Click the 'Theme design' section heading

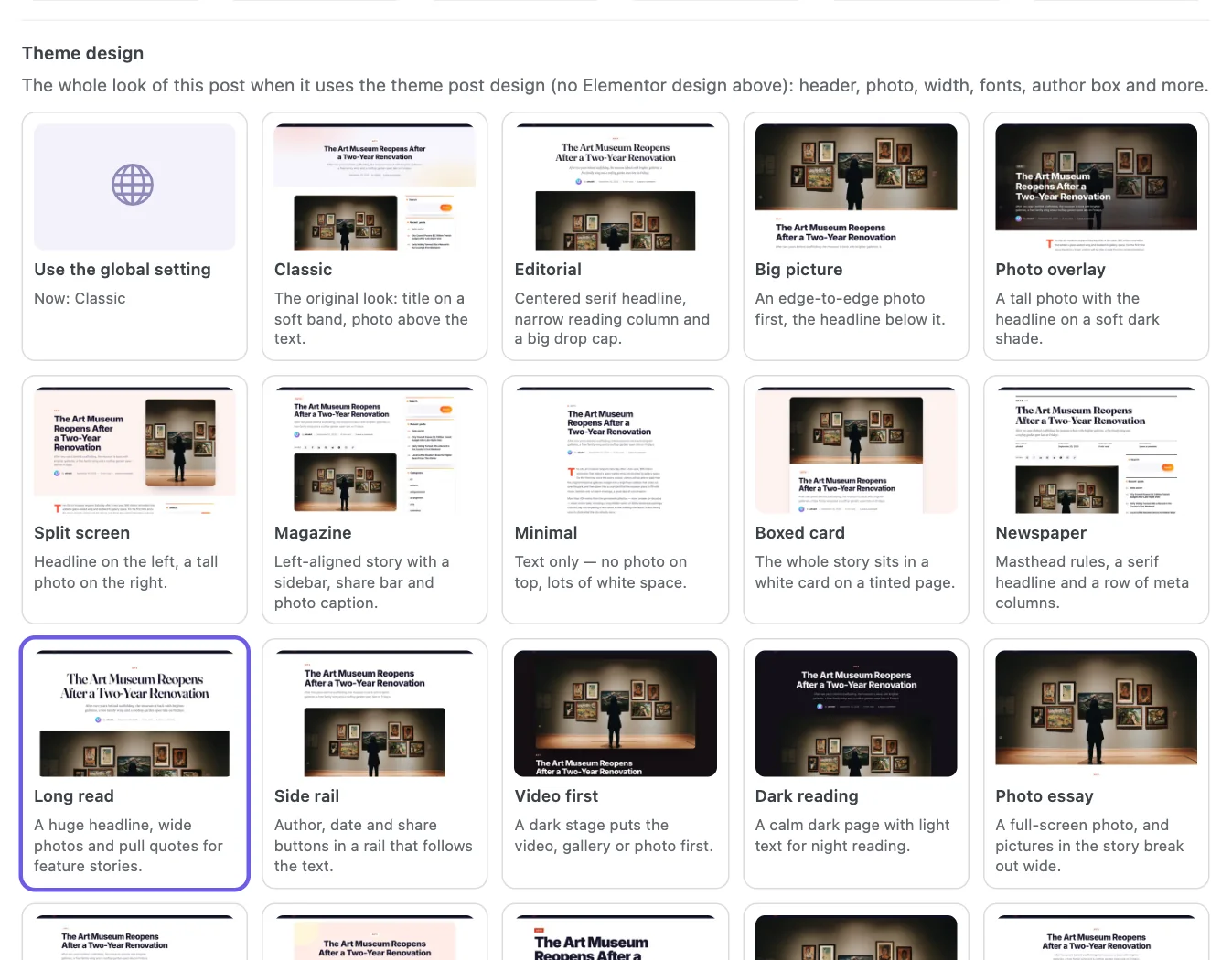coord(82,53)
